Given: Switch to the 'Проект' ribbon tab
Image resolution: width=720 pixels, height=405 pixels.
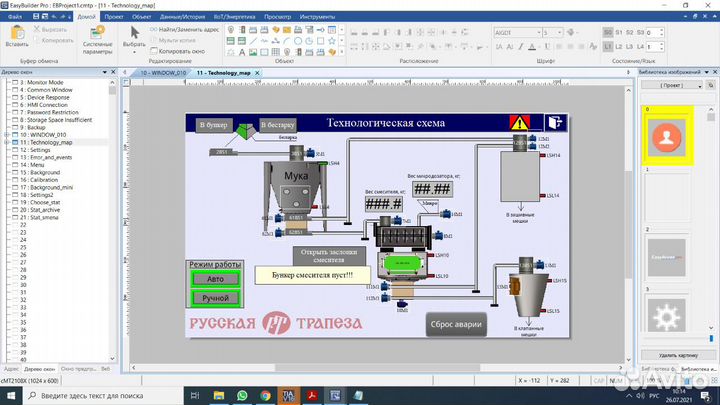Looking at the screenshot, I should tap(113, 17).
